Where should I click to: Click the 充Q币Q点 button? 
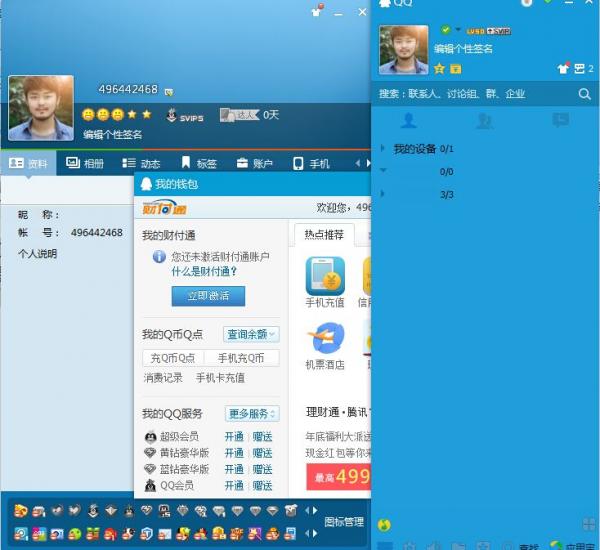173,358
